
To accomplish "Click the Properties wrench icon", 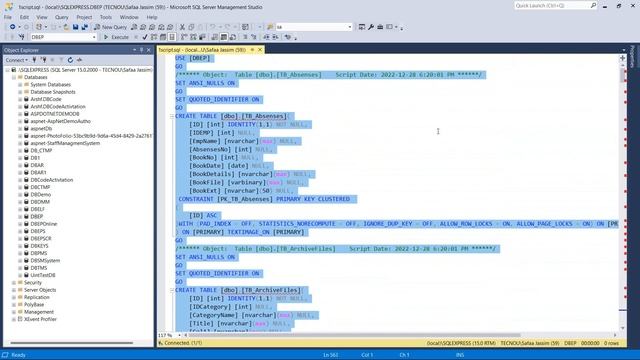I will coord(371,27).
